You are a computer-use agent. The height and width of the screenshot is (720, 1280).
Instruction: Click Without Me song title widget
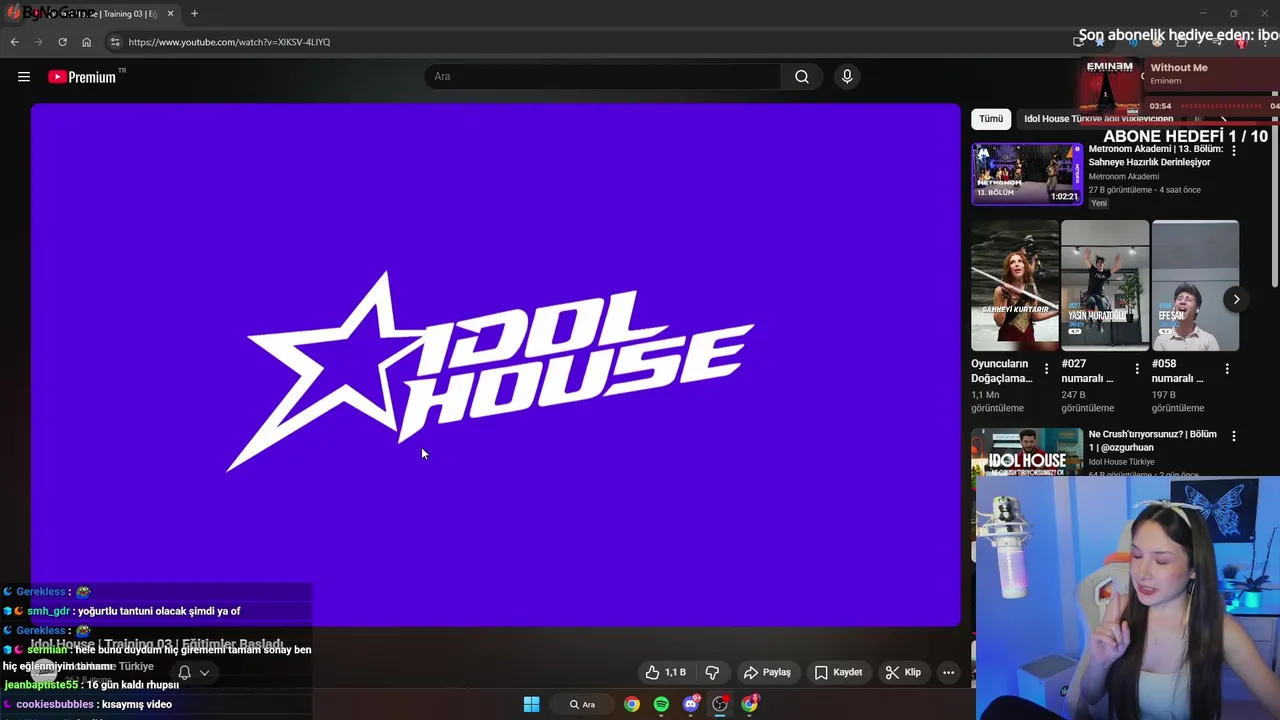(1179, 68)
